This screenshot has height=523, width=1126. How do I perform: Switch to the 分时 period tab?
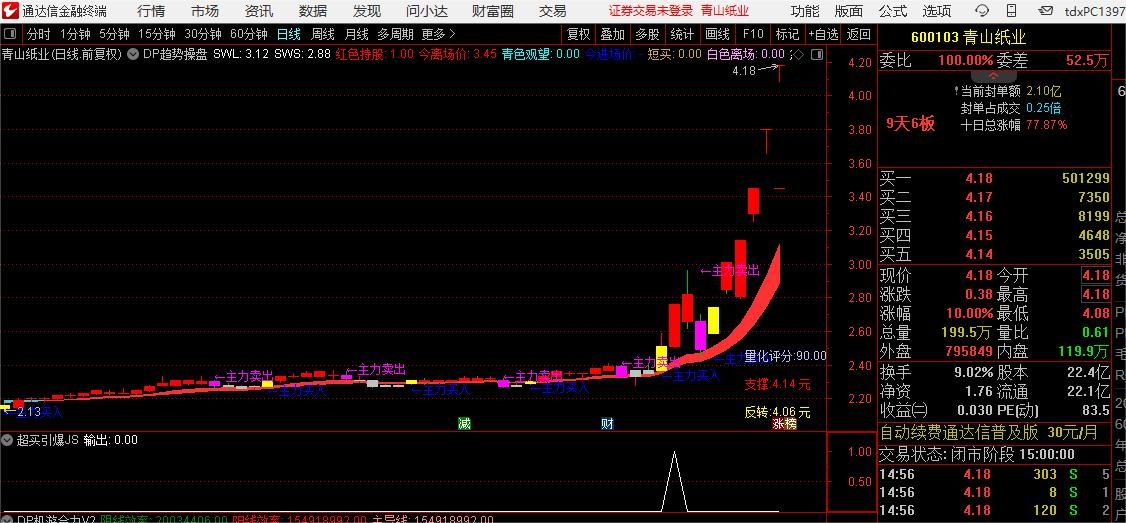[39, 34]
